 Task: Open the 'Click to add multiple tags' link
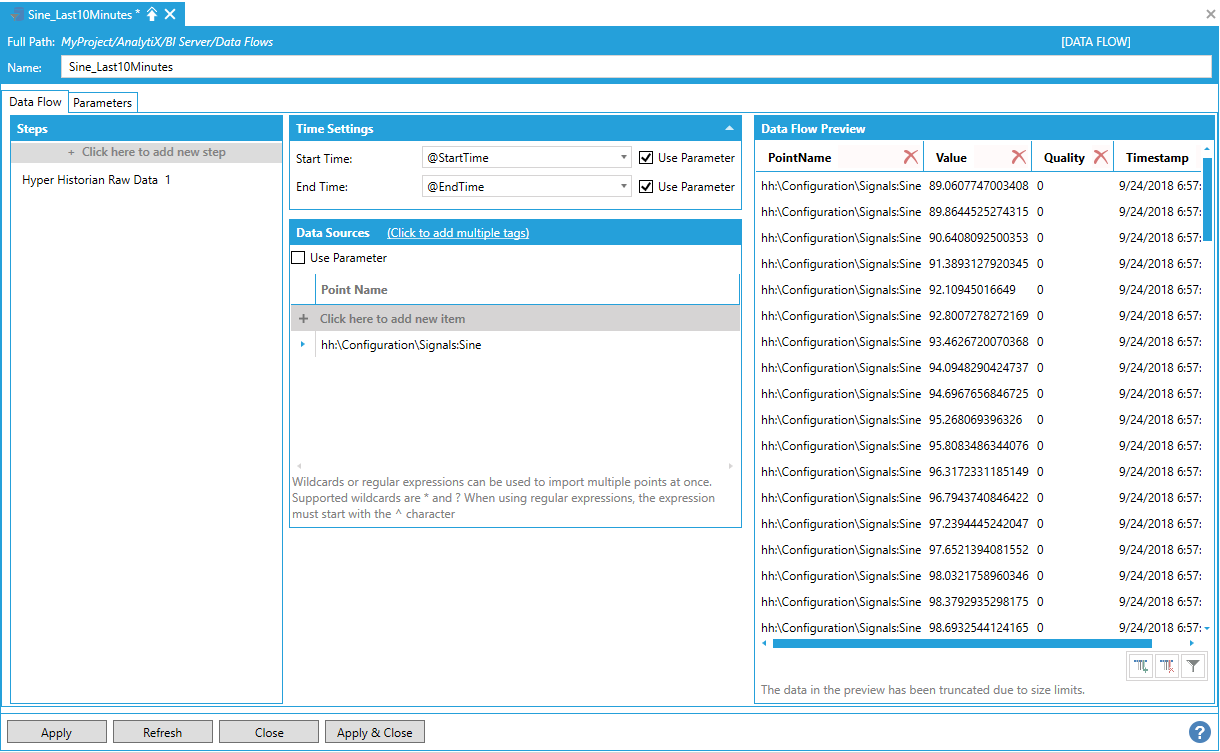458,233
